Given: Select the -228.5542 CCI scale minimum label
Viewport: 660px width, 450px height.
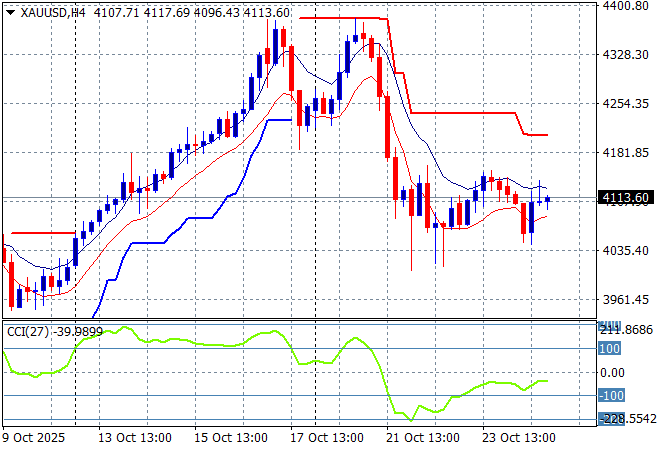Looking at the screenshot, I should coord(627,418).
